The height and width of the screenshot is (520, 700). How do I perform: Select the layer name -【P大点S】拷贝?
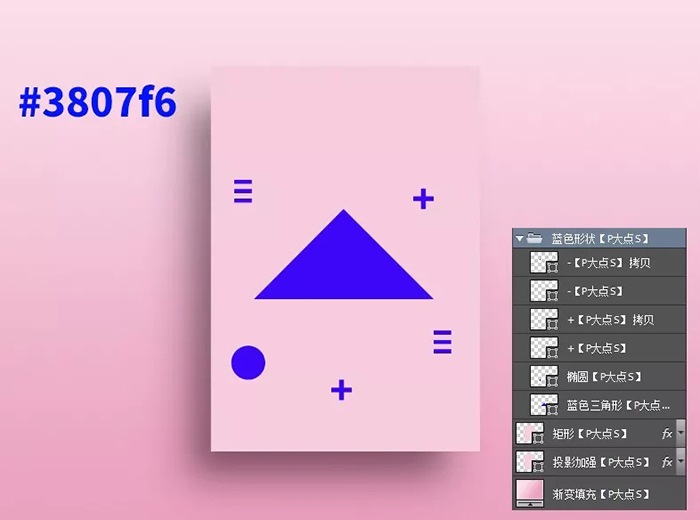[x=608, y=263]
